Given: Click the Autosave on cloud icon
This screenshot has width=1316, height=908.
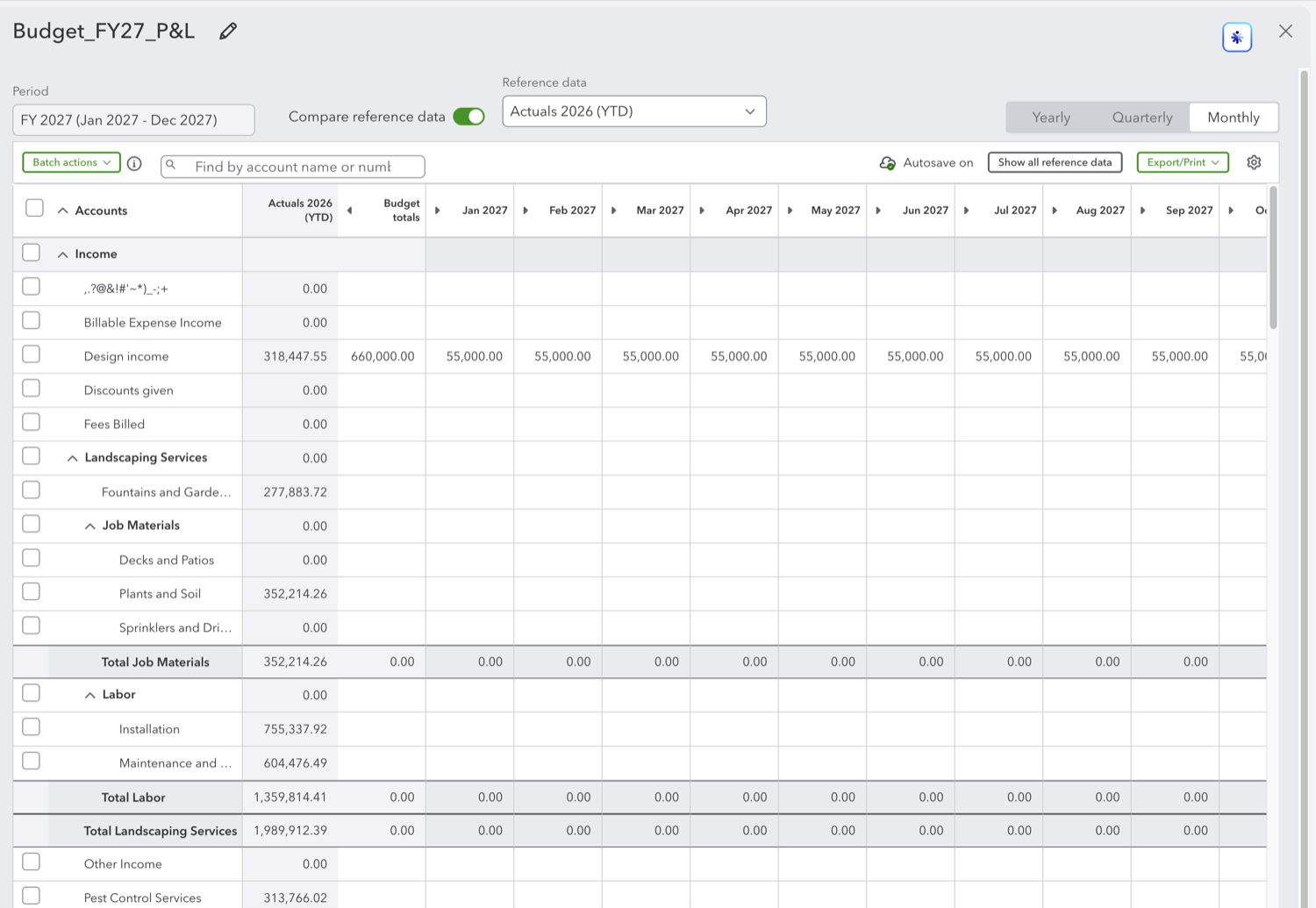Looking at the screenshot, I should pos(888,163).
